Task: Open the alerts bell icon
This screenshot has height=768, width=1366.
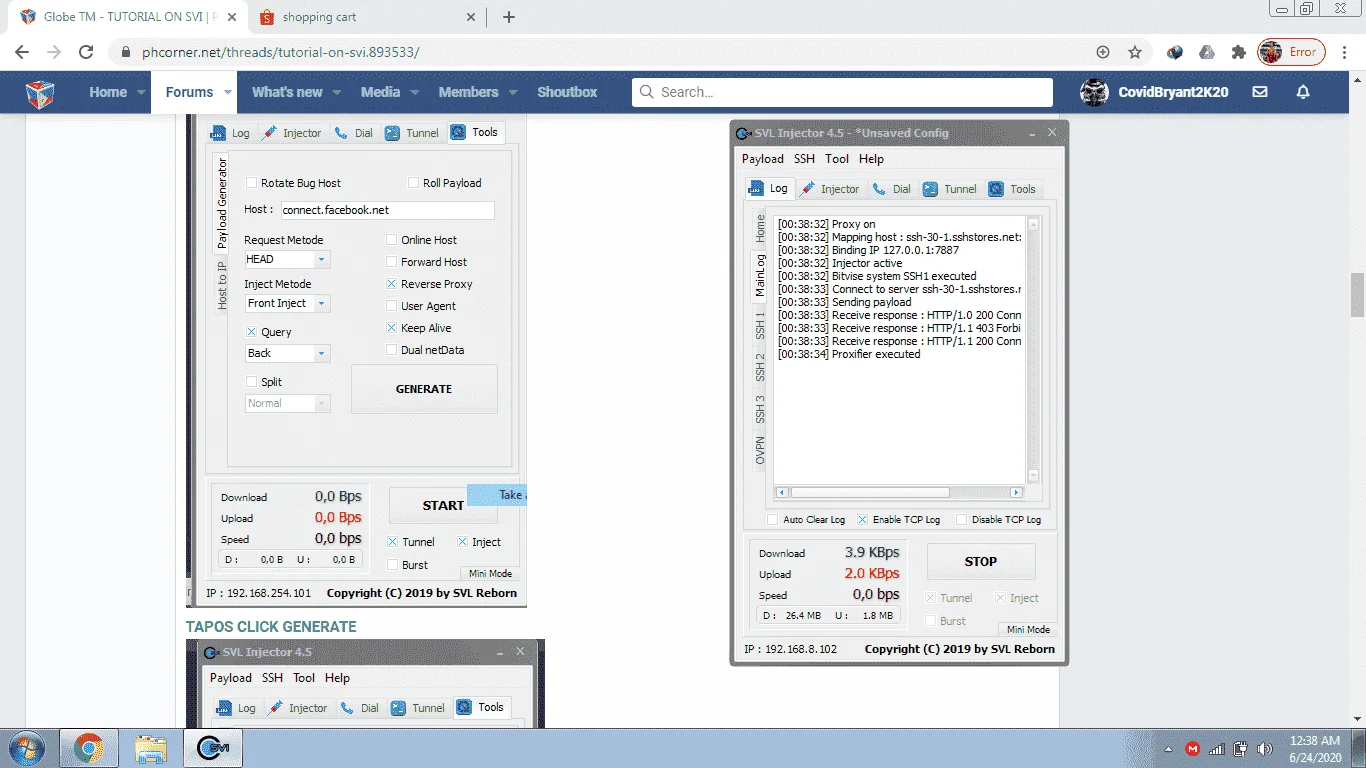Action: pyautogui.click(x=1303, y=92)
